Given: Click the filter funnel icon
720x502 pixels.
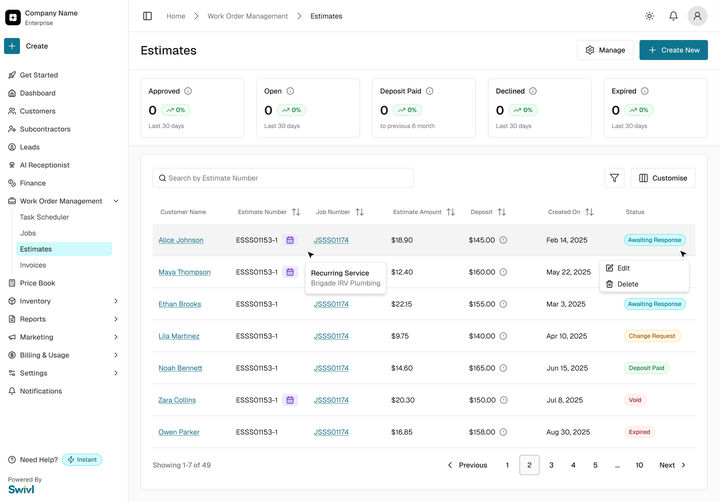Looking at the screenshot, I should pyautogui.click(x=614, y=178).
